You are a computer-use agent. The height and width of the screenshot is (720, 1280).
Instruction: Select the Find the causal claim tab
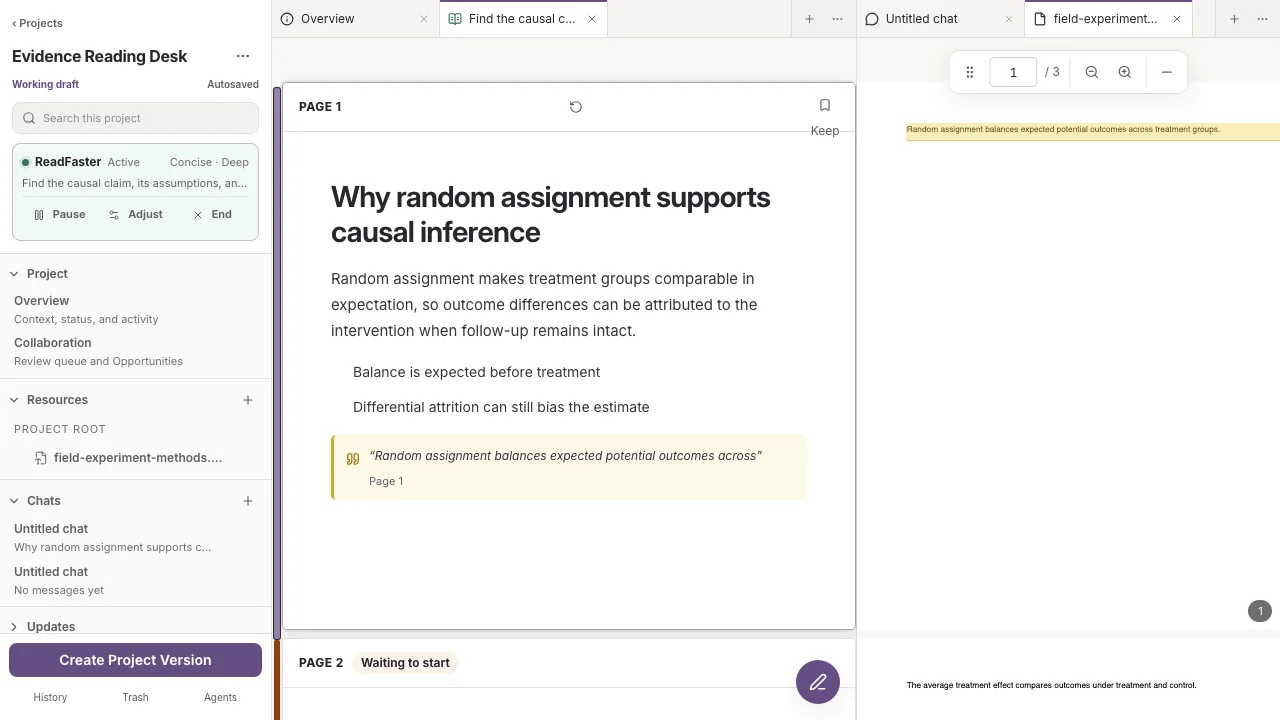coord(523,19)
